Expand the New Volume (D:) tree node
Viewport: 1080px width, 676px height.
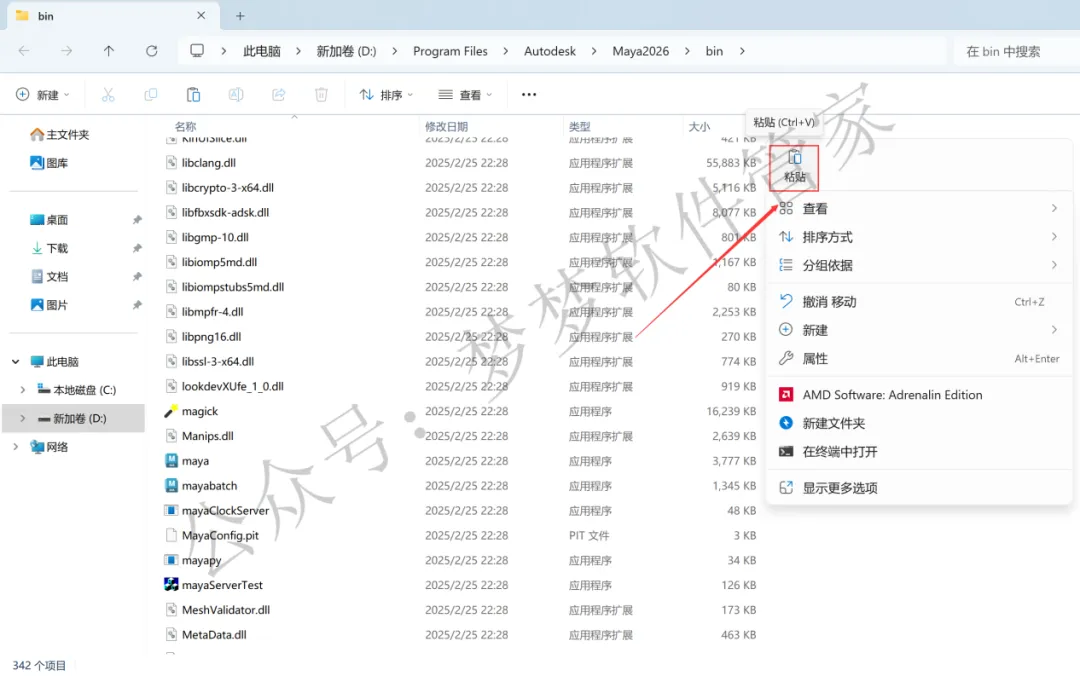(x=23, y=418)
